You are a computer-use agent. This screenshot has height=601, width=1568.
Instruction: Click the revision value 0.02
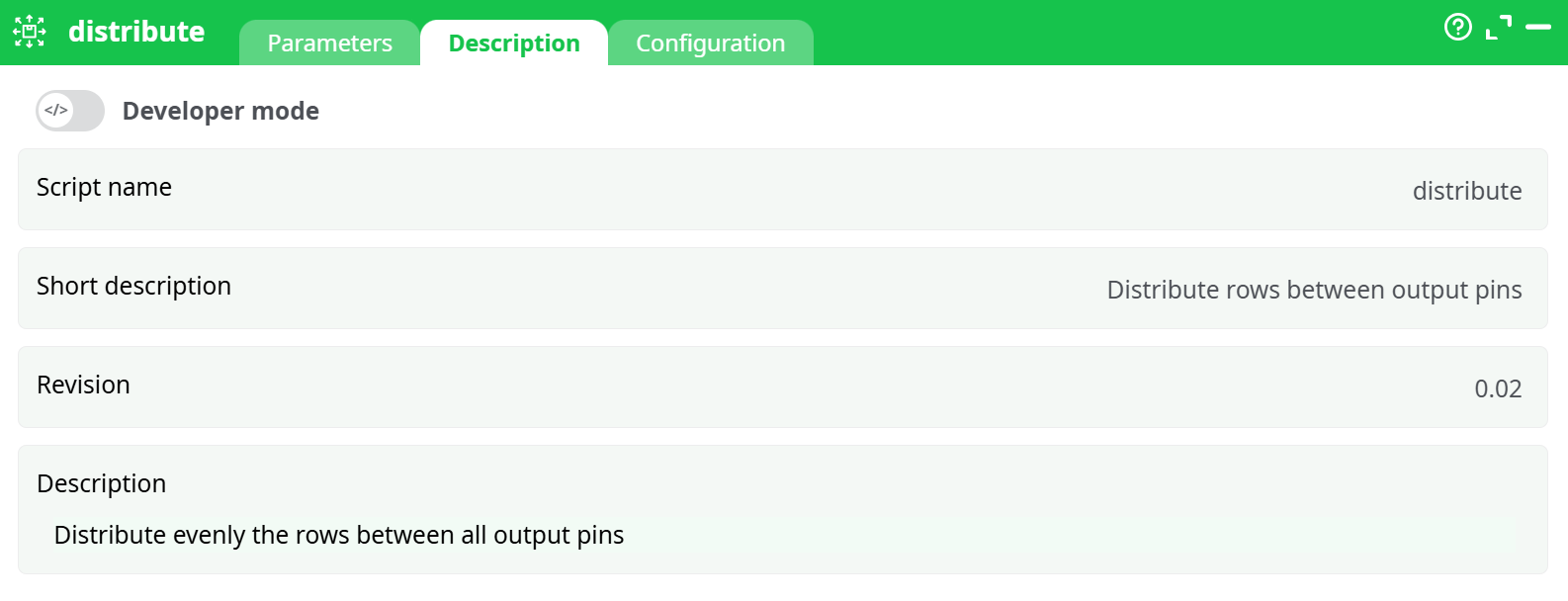coord(1498,388)
